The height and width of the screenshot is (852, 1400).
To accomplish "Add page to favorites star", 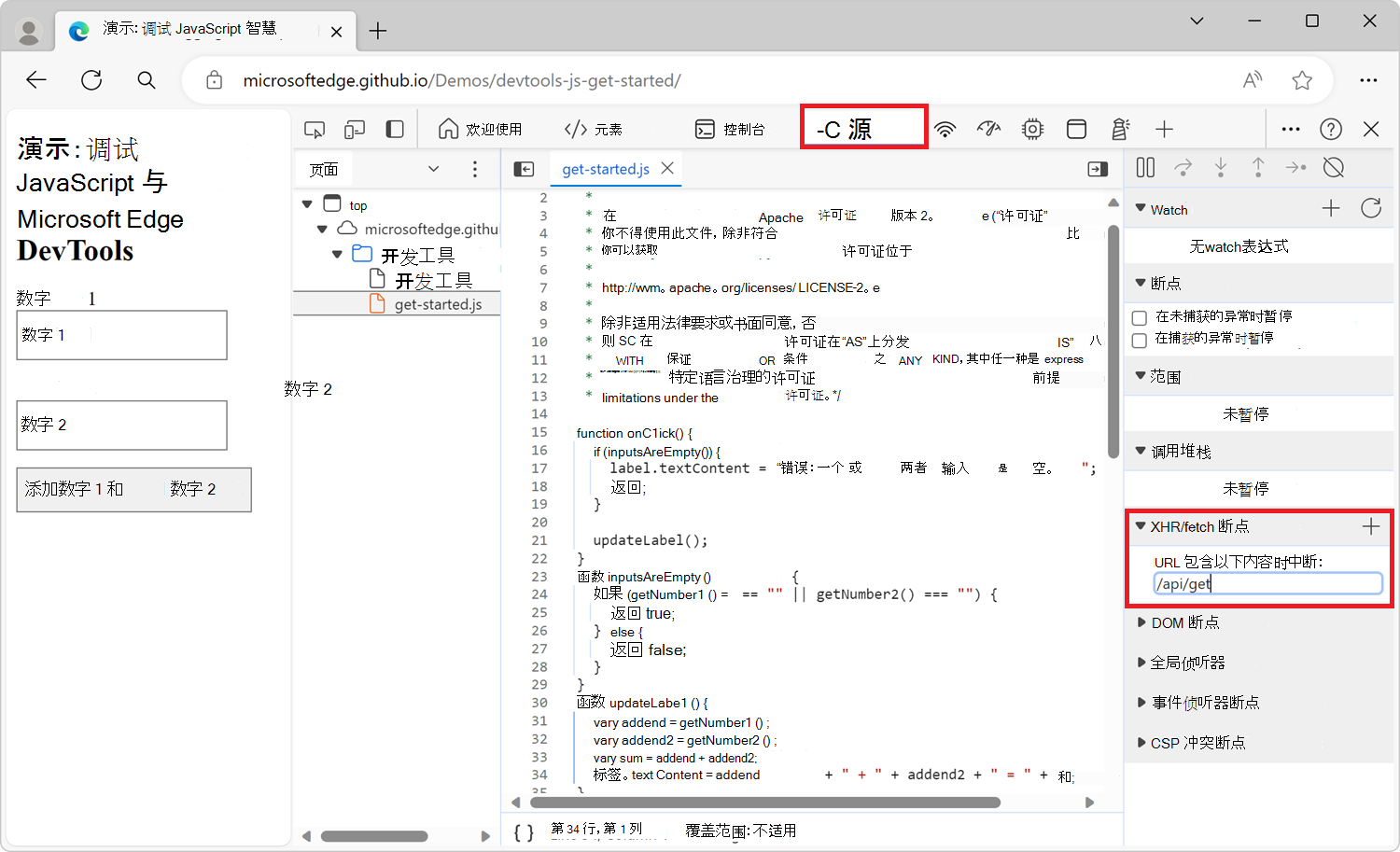I will coord(1302,80).
